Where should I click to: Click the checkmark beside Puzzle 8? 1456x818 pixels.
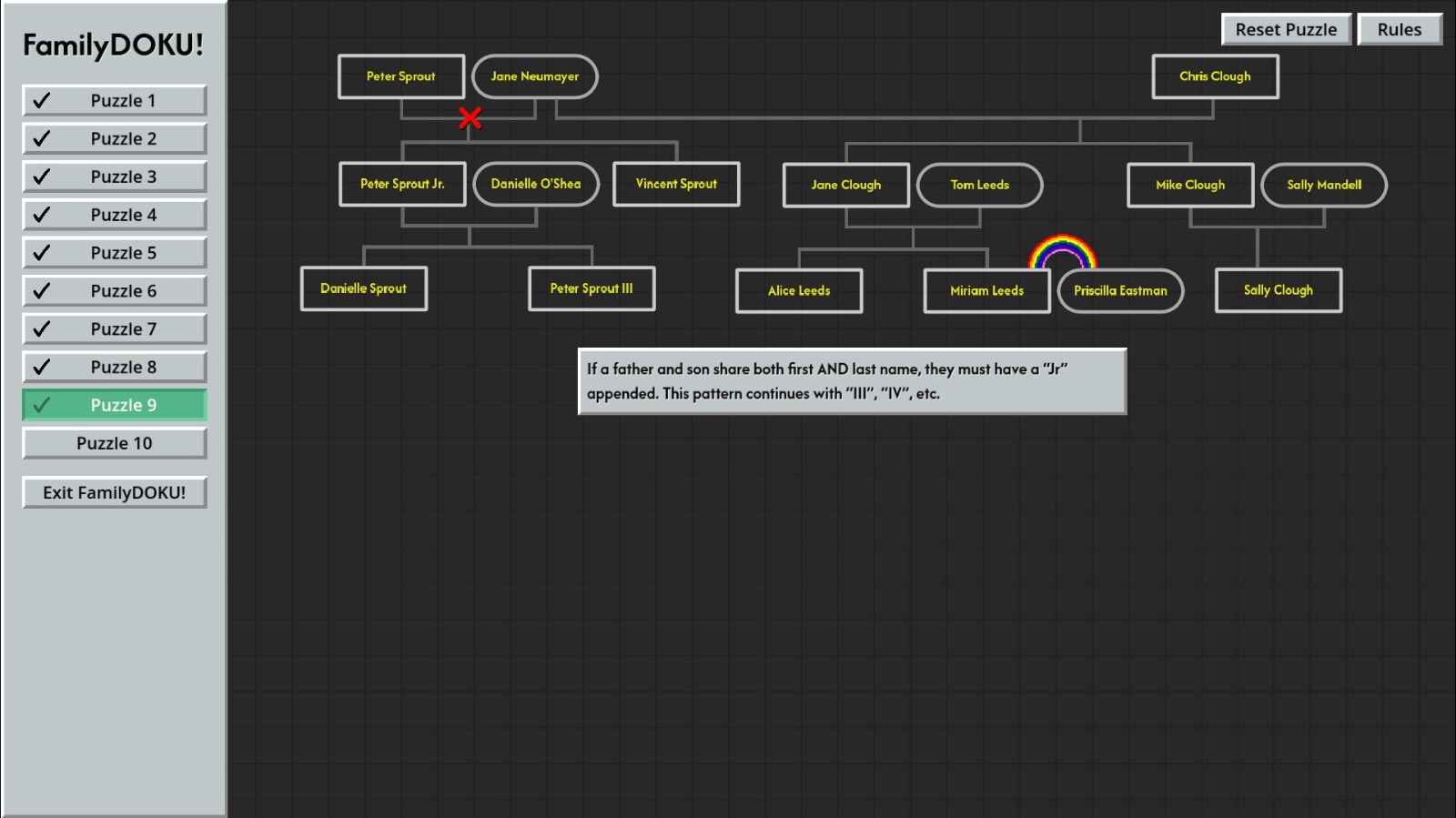[42, 368]
